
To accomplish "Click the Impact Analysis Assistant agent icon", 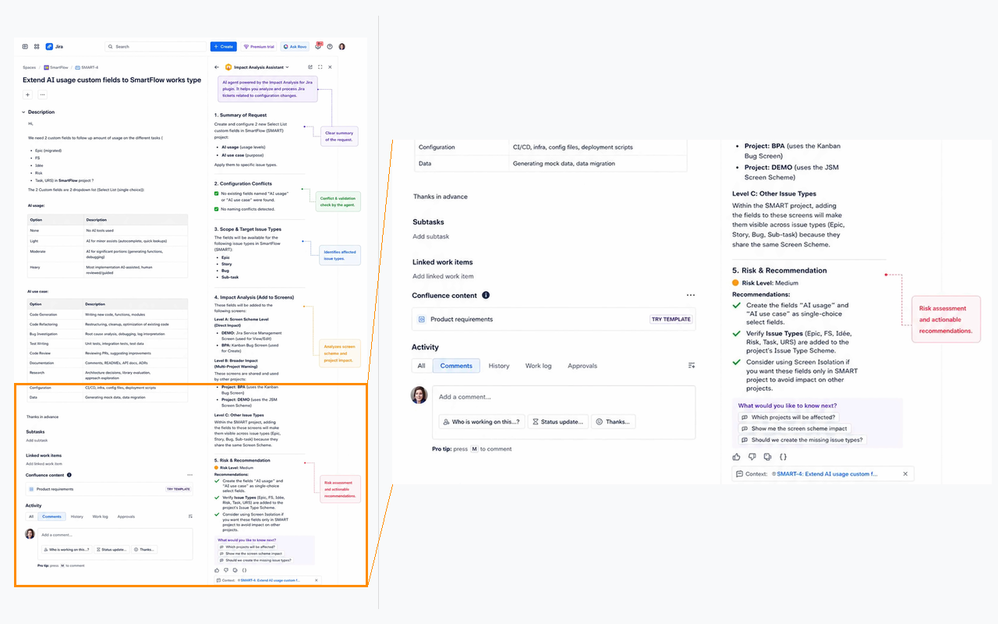I will (x=228, y=67).
